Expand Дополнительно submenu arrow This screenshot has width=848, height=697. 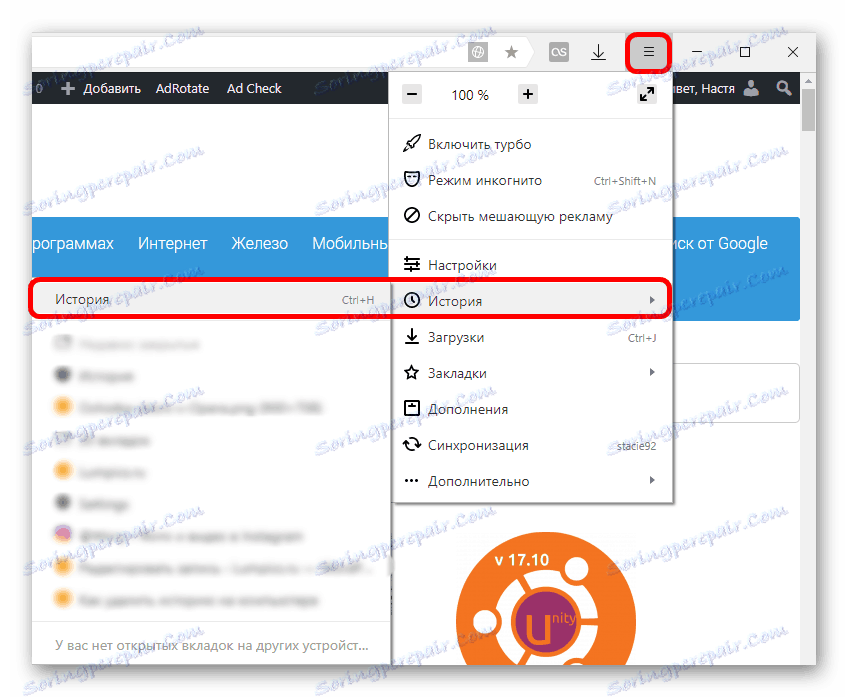tap(652, 480)
